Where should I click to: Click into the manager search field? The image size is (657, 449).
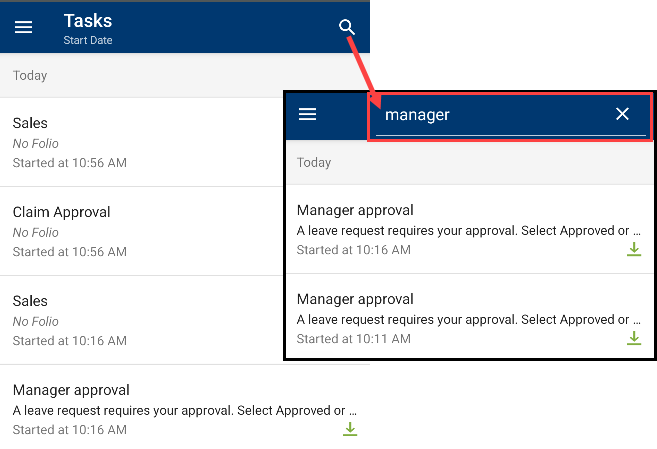click(x=494, y=115)
